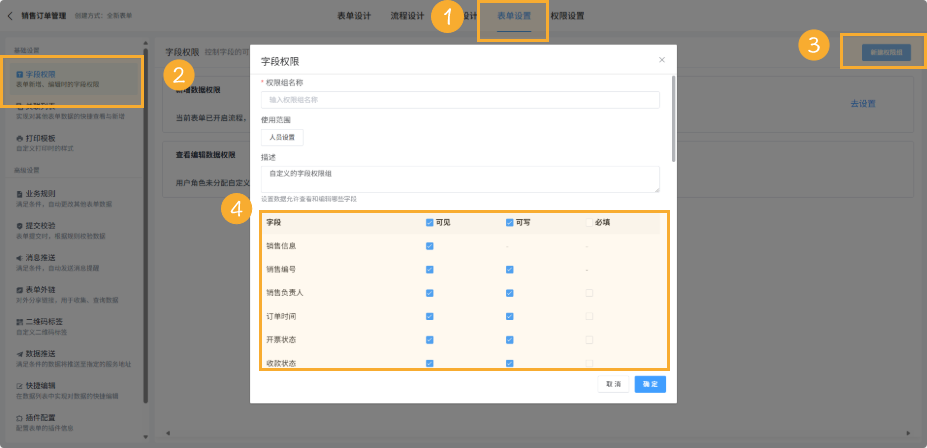This screenshot has width=927, height=448.
Task: Click the 订单时间 field row label
Action: 281,316
